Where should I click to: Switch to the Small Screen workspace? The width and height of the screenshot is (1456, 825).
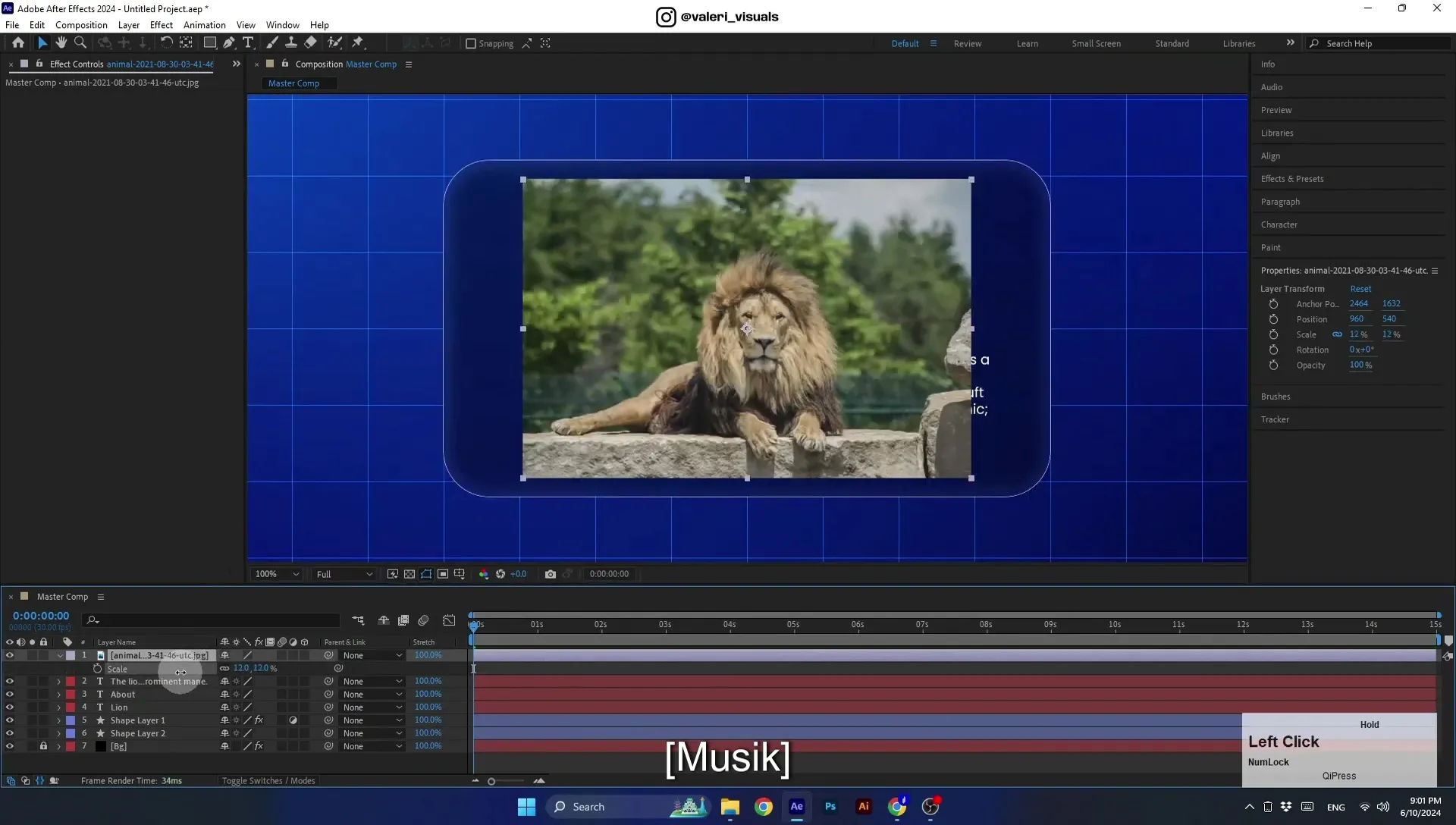coord(1096,44)
